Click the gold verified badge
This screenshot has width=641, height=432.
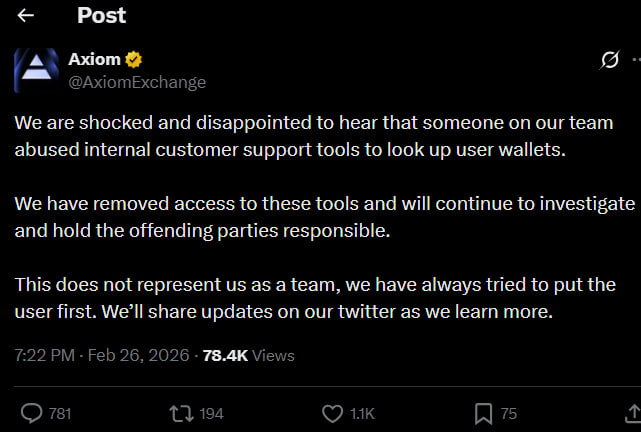pos(131,59)
